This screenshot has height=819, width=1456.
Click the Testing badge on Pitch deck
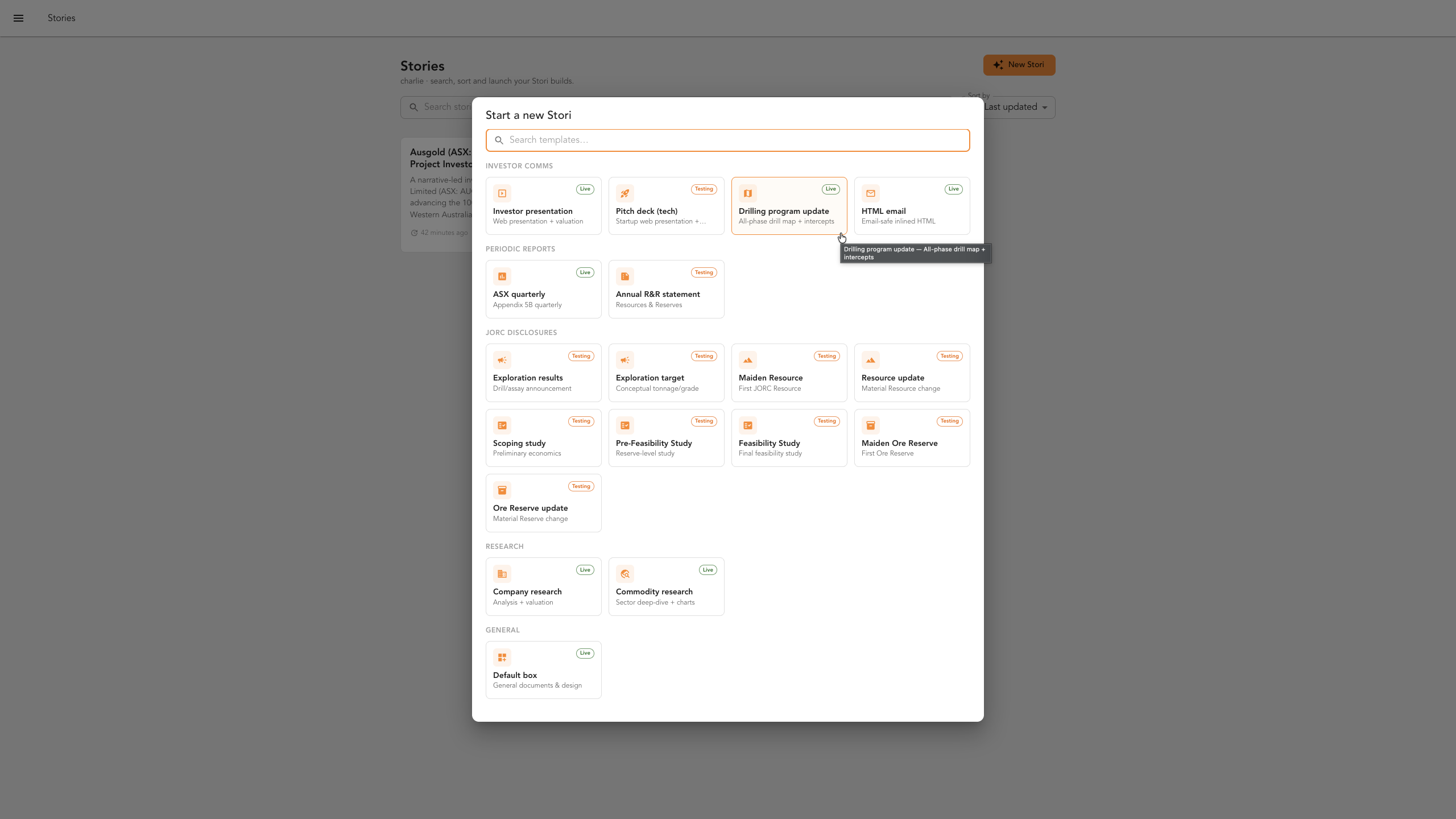[704, 189]
